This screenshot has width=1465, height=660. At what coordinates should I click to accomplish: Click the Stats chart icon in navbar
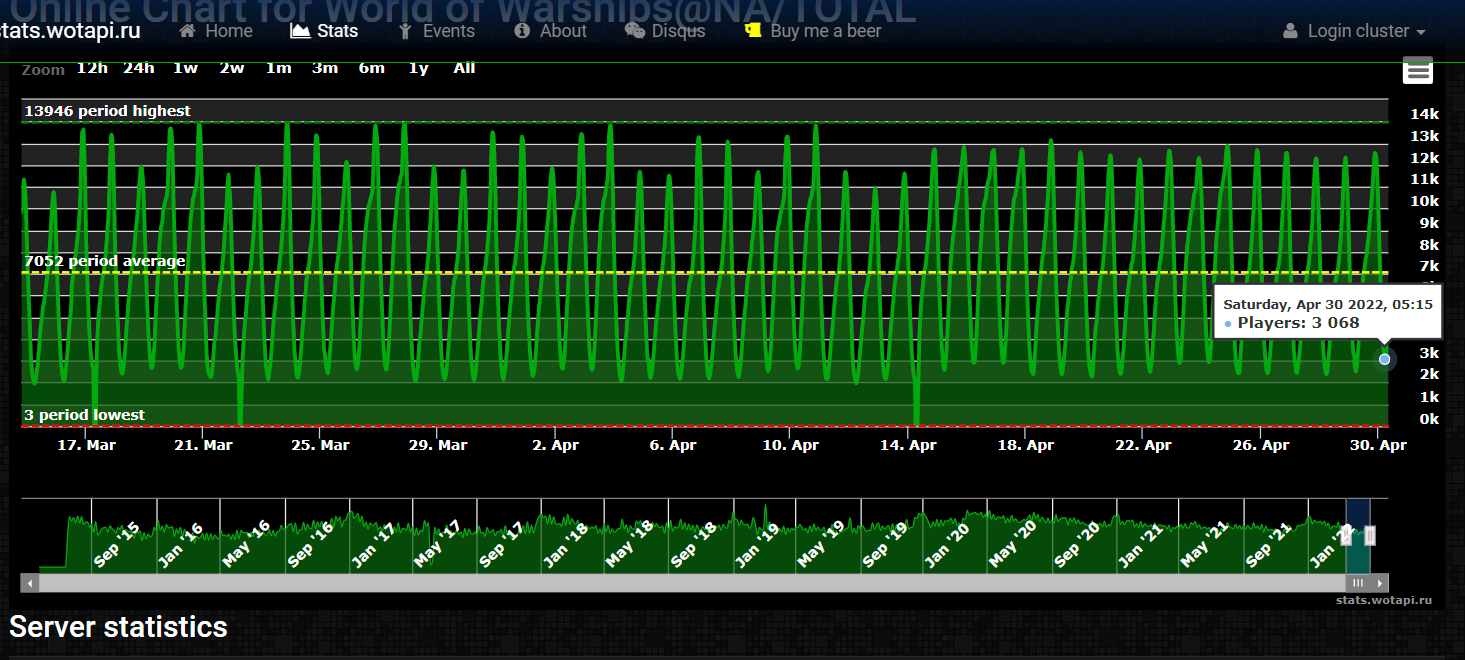pos(300,31)
